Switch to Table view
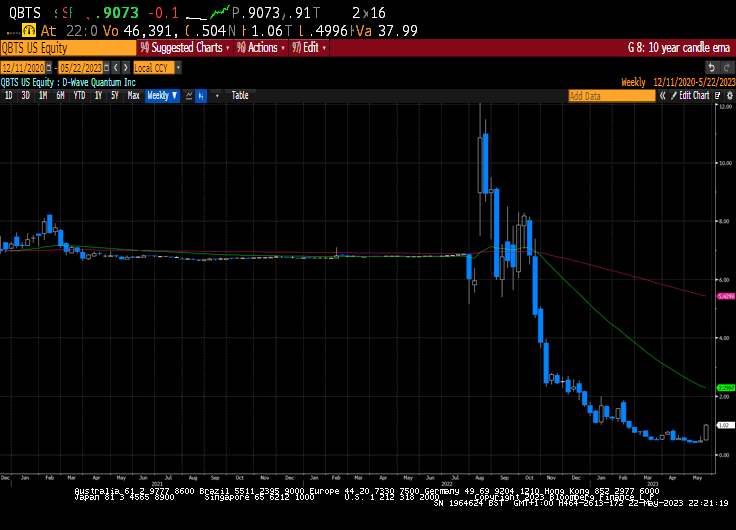This screenshot has width=736, height=530. pos(240,96)
